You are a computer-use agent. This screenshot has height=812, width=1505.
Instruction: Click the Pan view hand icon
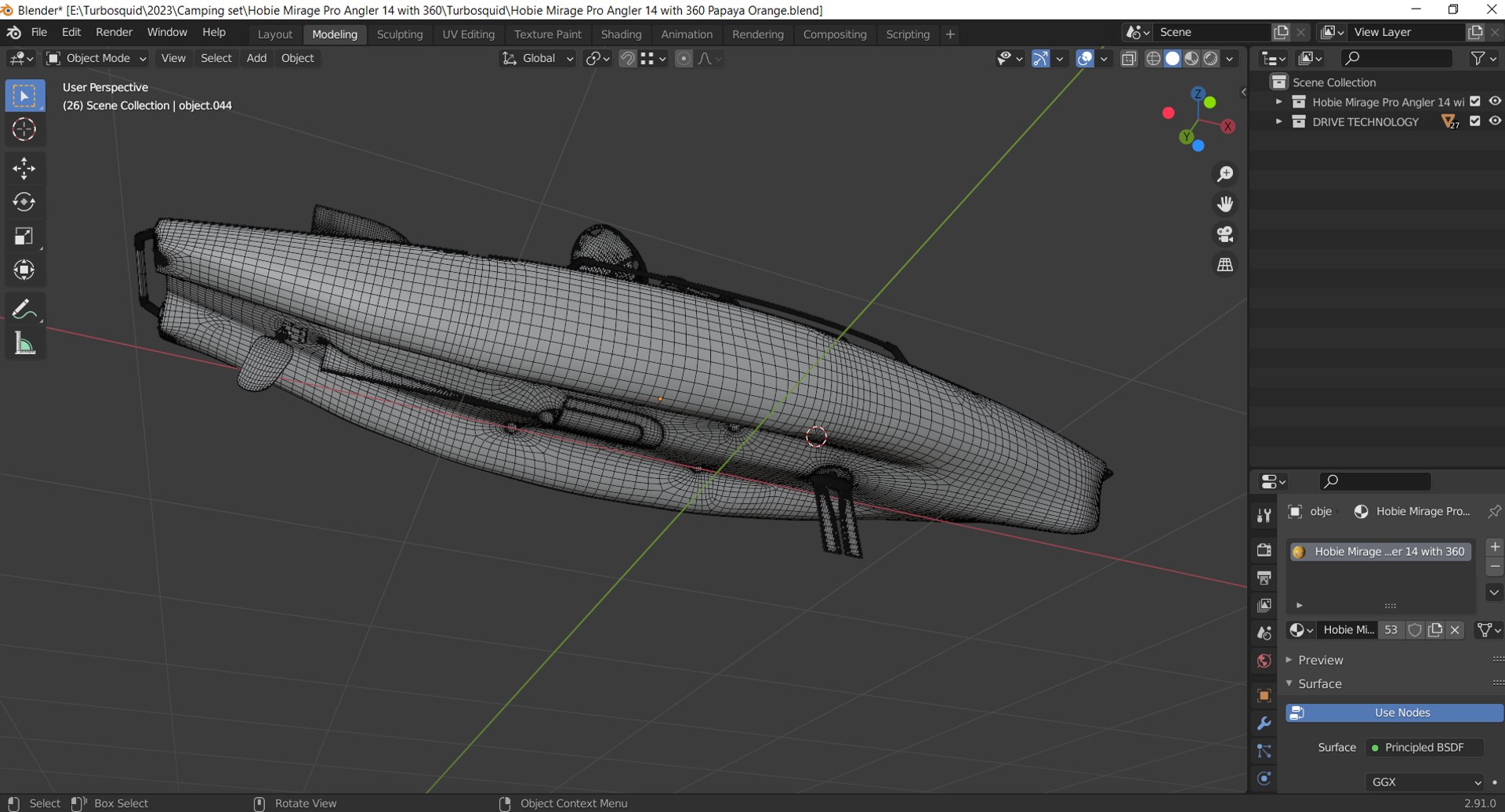click(1224, 204)
